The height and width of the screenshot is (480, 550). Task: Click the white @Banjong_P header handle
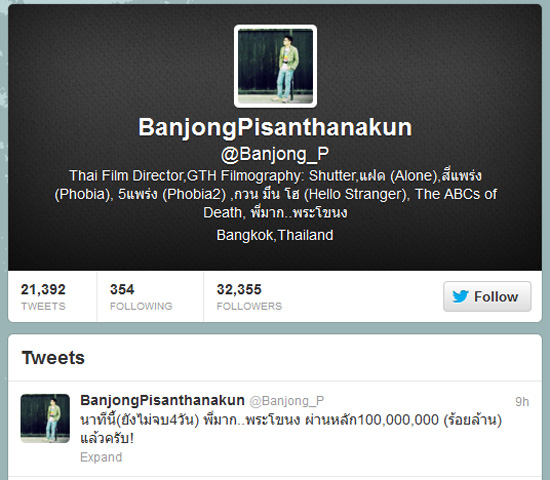[275, 154]
